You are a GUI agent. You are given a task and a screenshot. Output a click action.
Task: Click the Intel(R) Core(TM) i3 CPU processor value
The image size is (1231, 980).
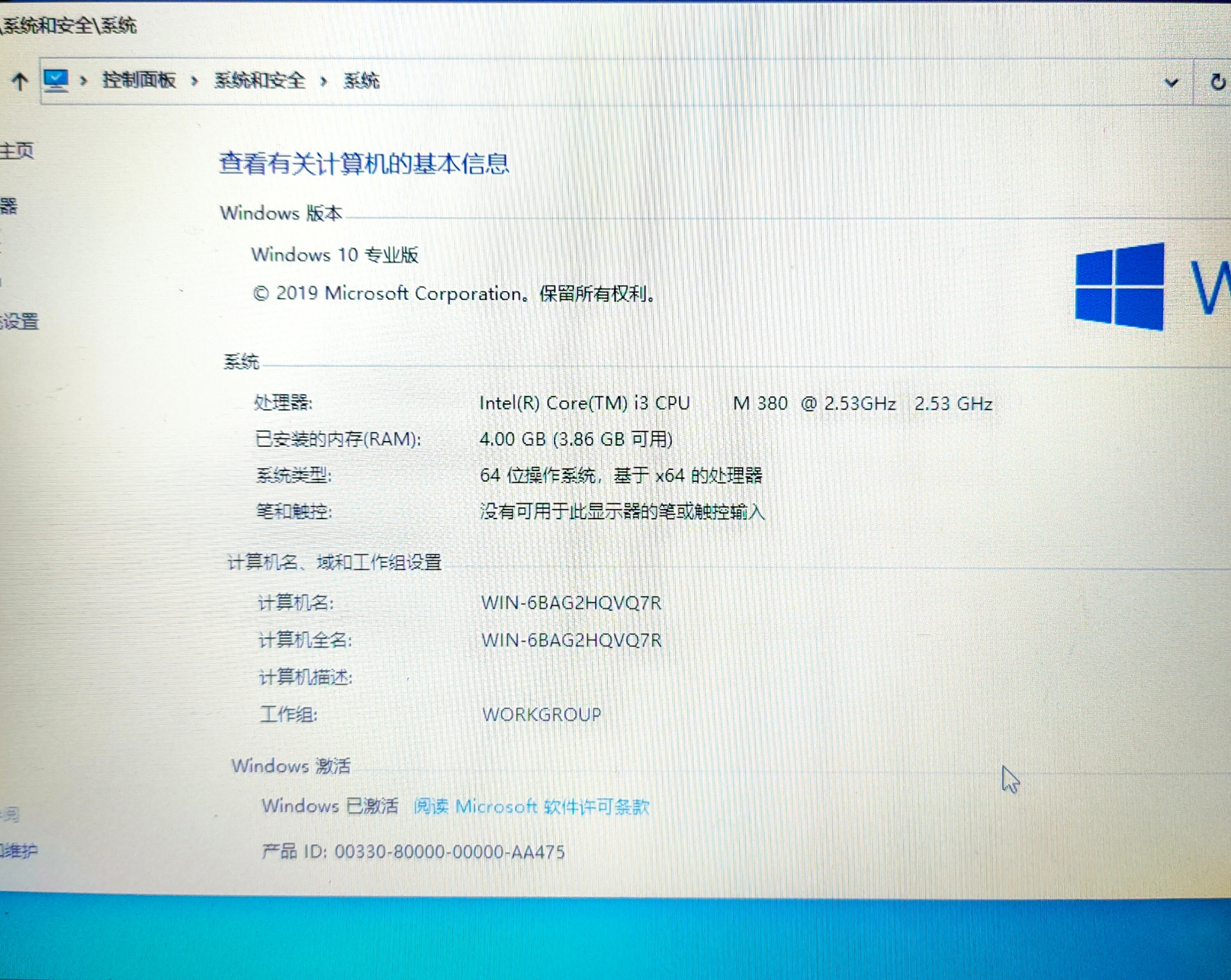pos(736,403)
